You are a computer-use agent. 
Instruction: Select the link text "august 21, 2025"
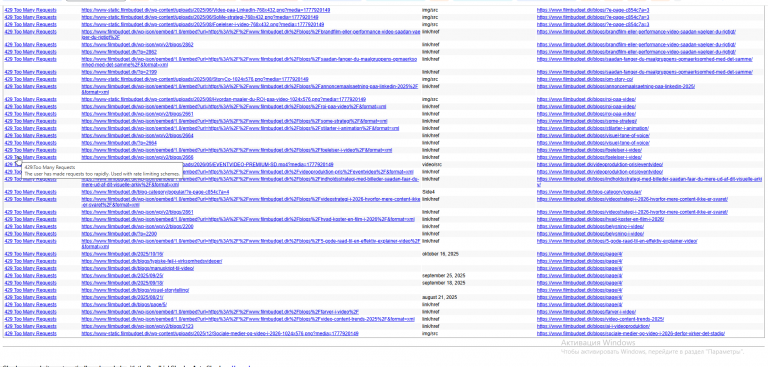439,297
